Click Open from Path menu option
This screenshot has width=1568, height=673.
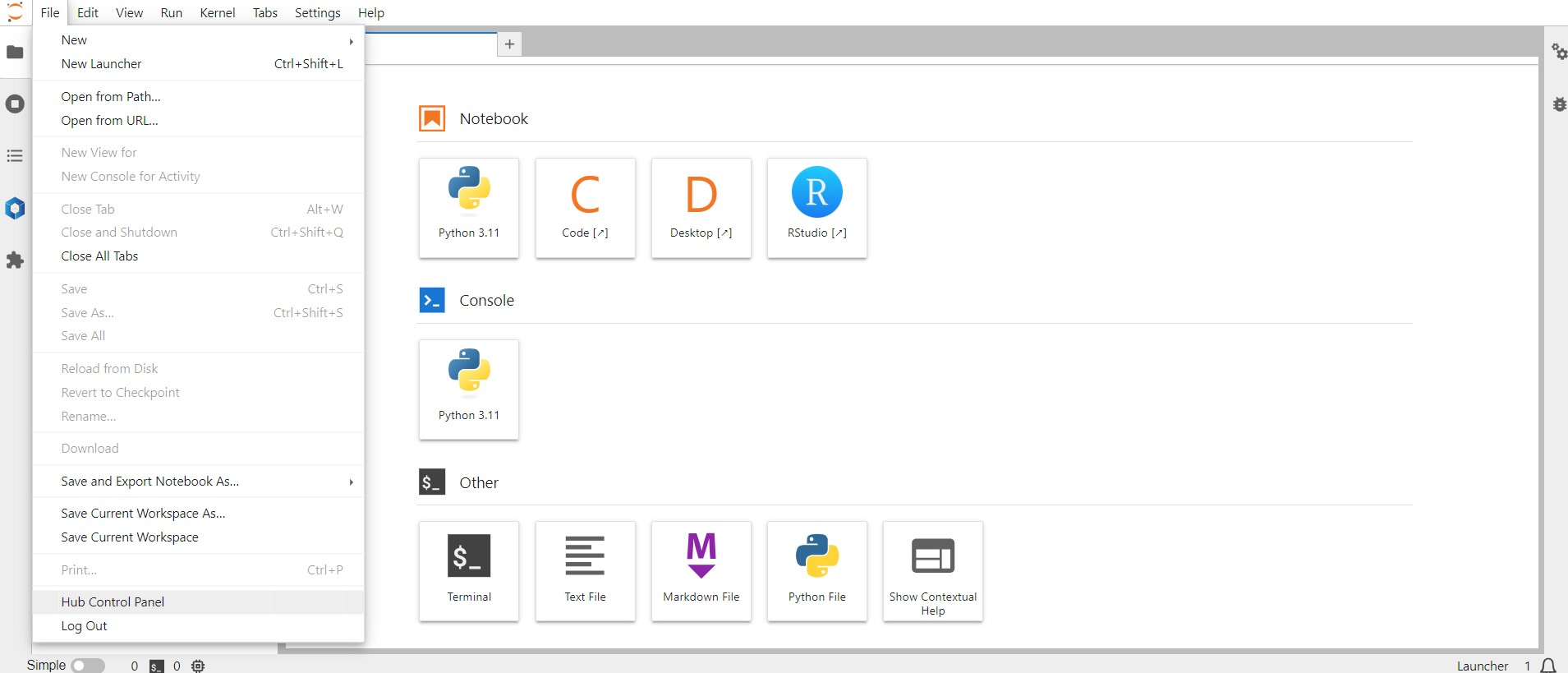[x=111, y=97]
